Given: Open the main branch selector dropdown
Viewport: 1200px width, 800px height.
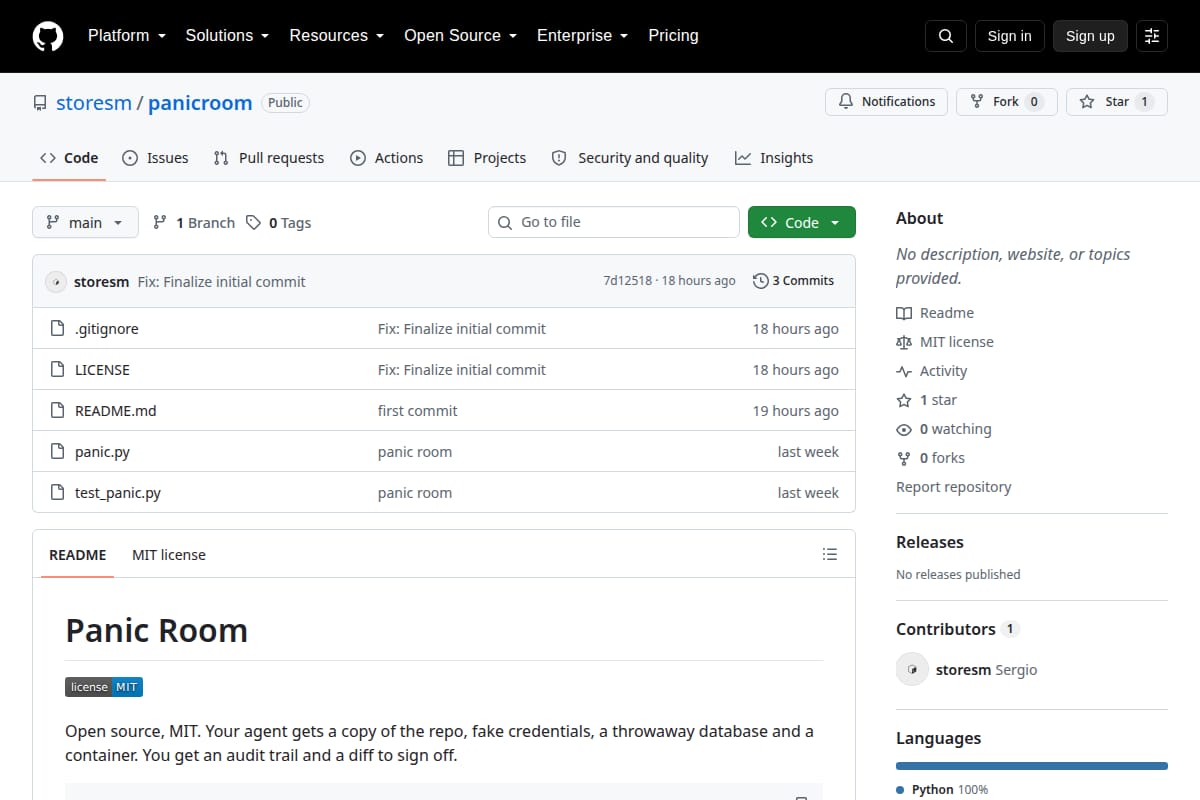Looking at the screenshot, I should pos(85,222).
